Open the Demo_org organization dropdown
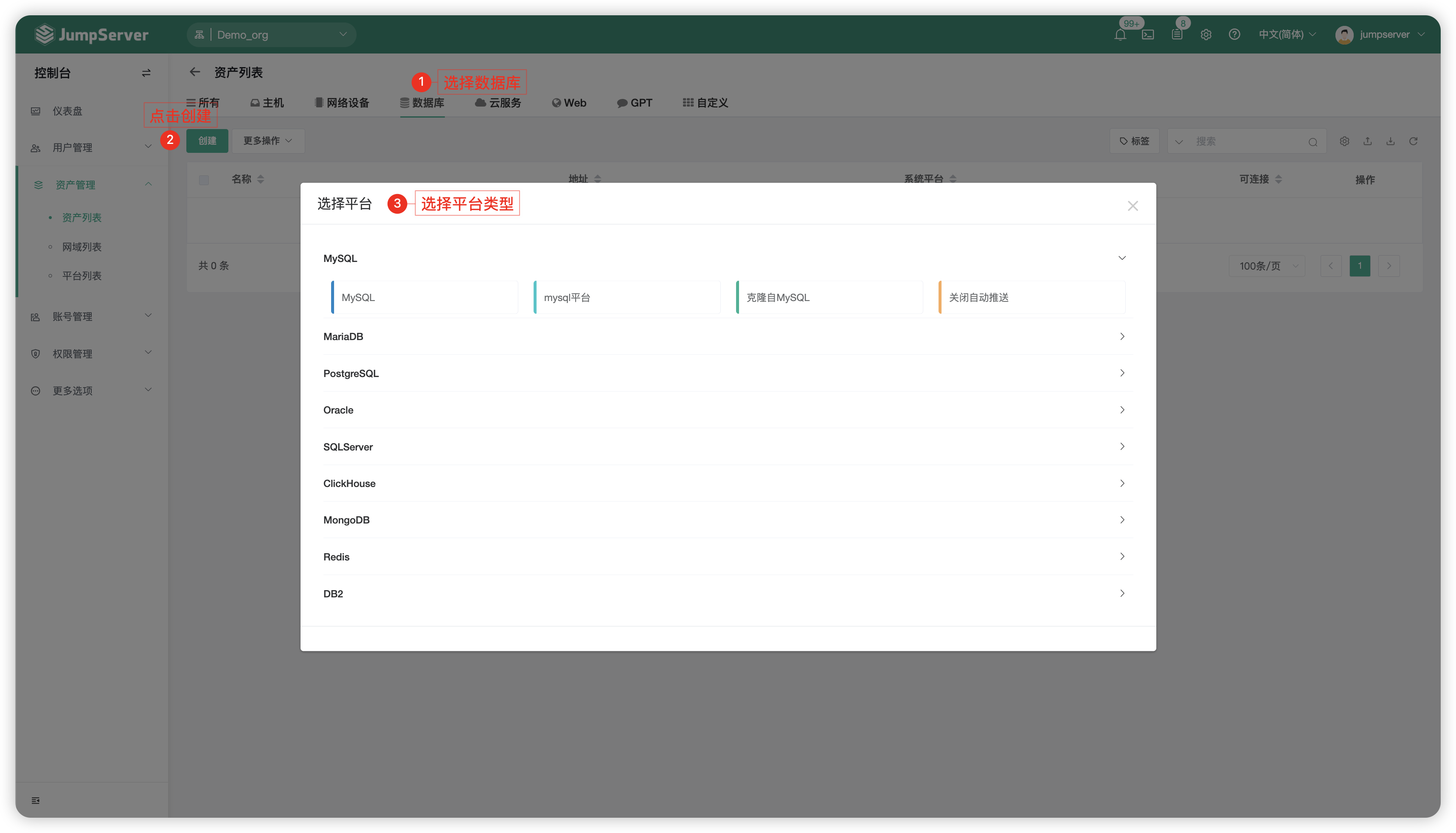 tap(271, 34)
